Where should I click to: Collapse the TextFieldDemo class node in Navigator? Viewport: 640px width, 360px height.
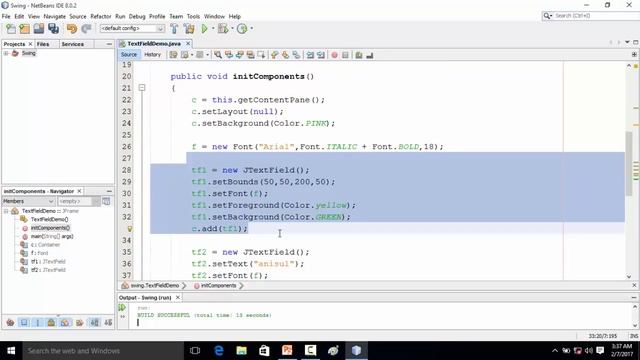[x=6, y=211]
